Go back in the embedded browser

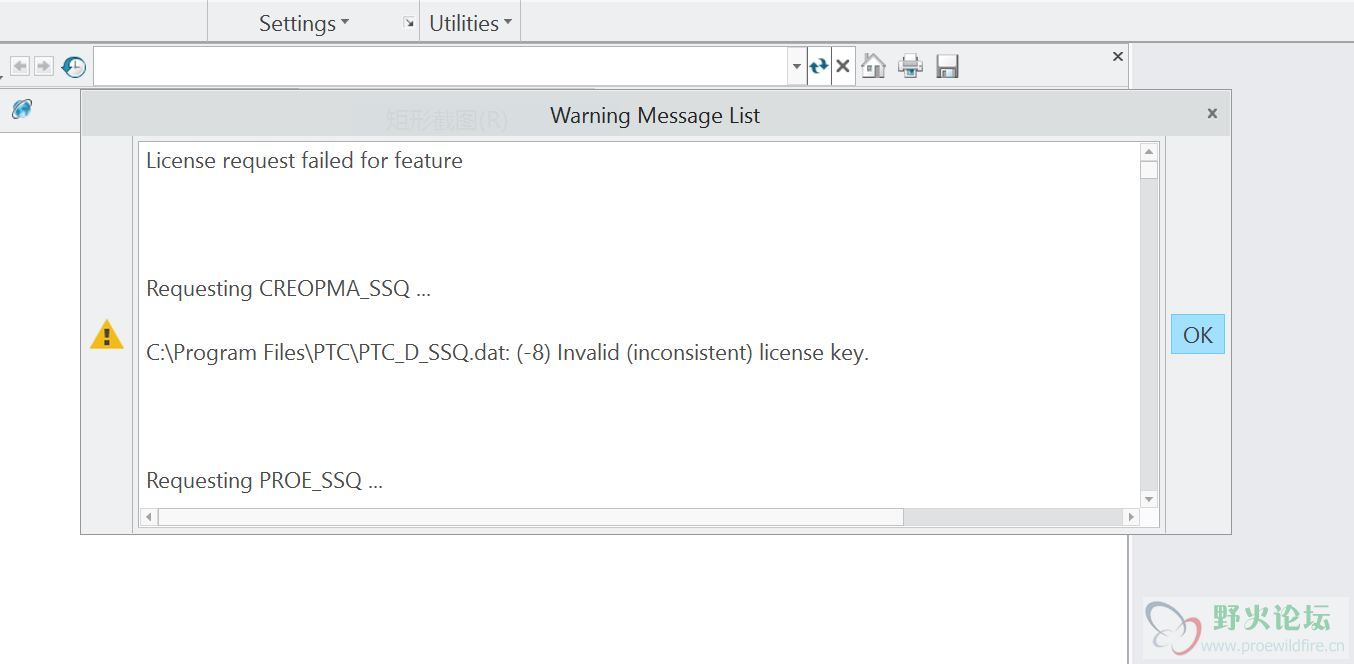[x=20, y=66]
